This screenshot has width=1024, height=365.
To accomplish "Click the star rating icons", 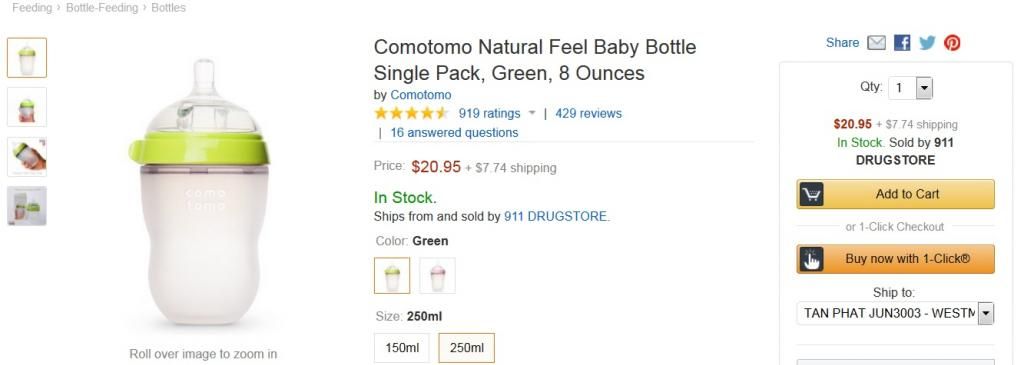I will [x=411, y=114].
